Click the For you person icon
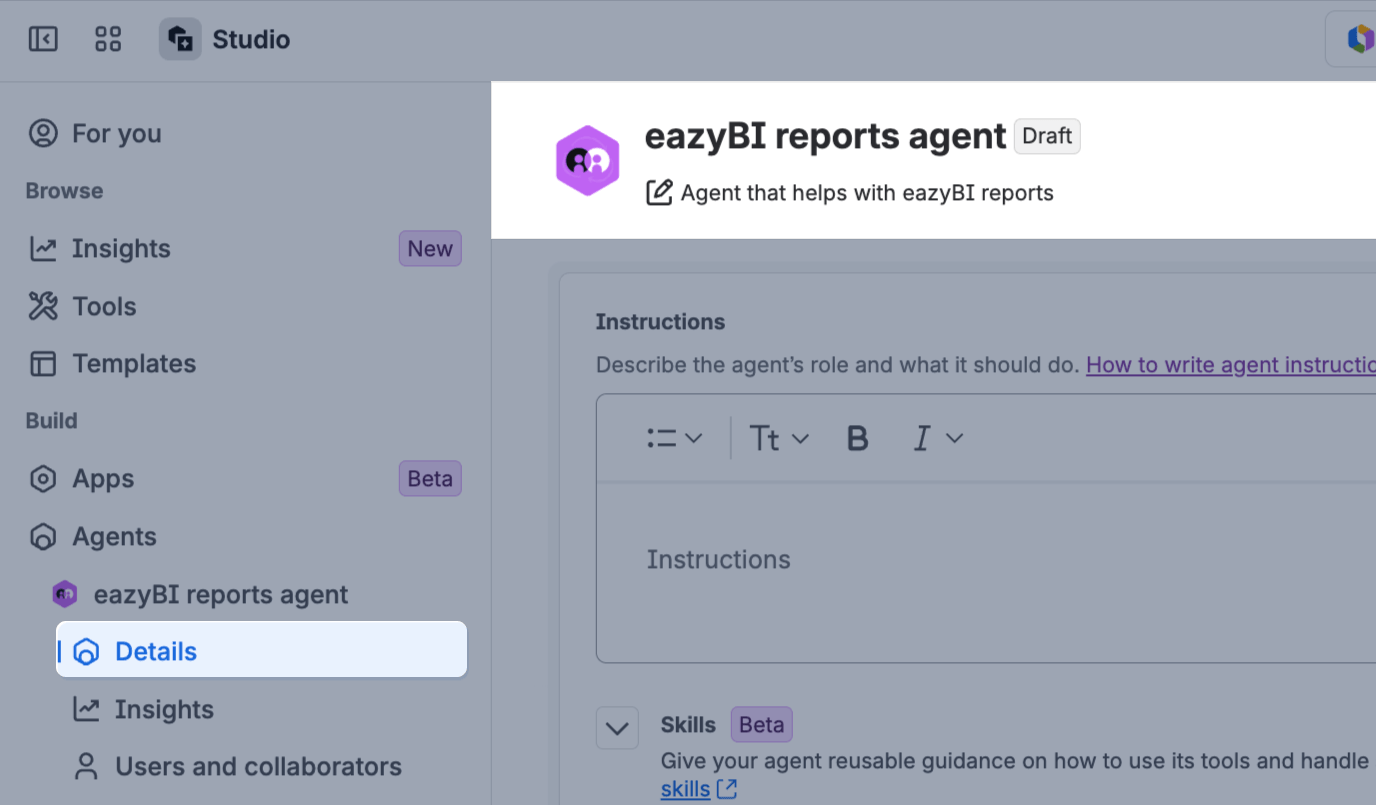Image resolution: width=1376 pixels, height=805 pixels. [43, 133]
